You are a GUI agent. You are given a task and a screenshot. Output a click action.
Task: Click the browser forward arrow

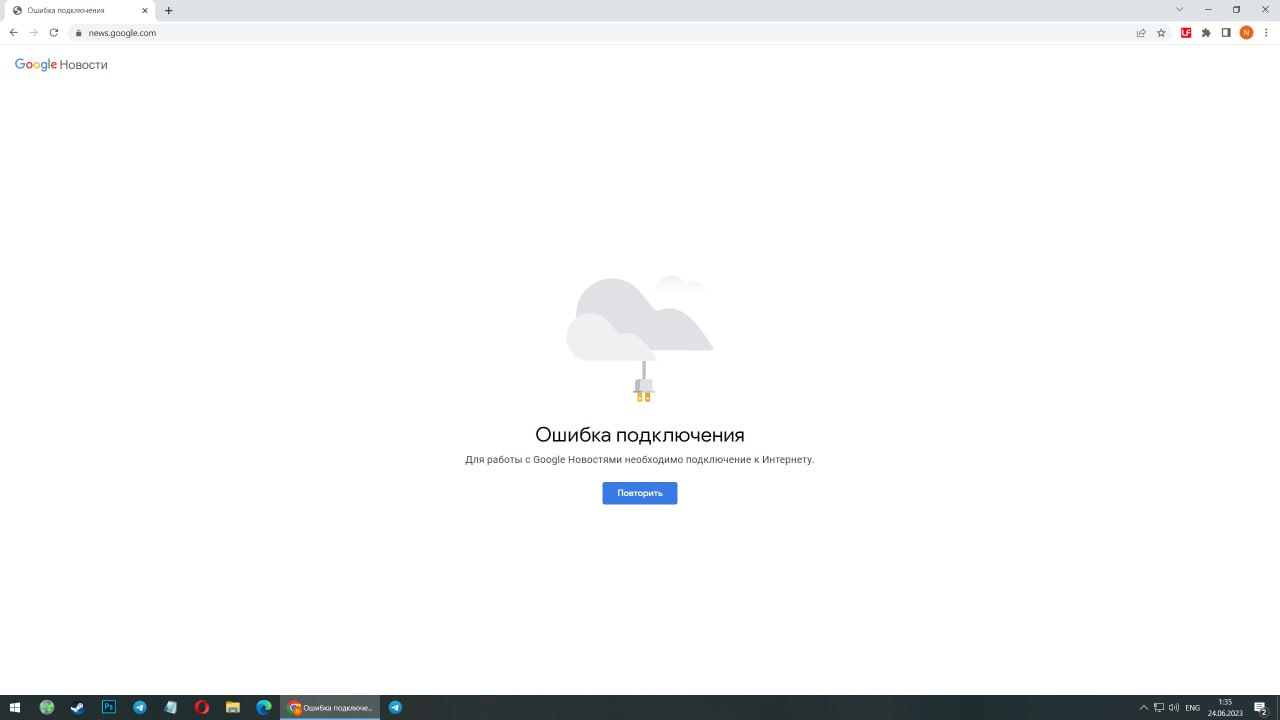(33, 33)
